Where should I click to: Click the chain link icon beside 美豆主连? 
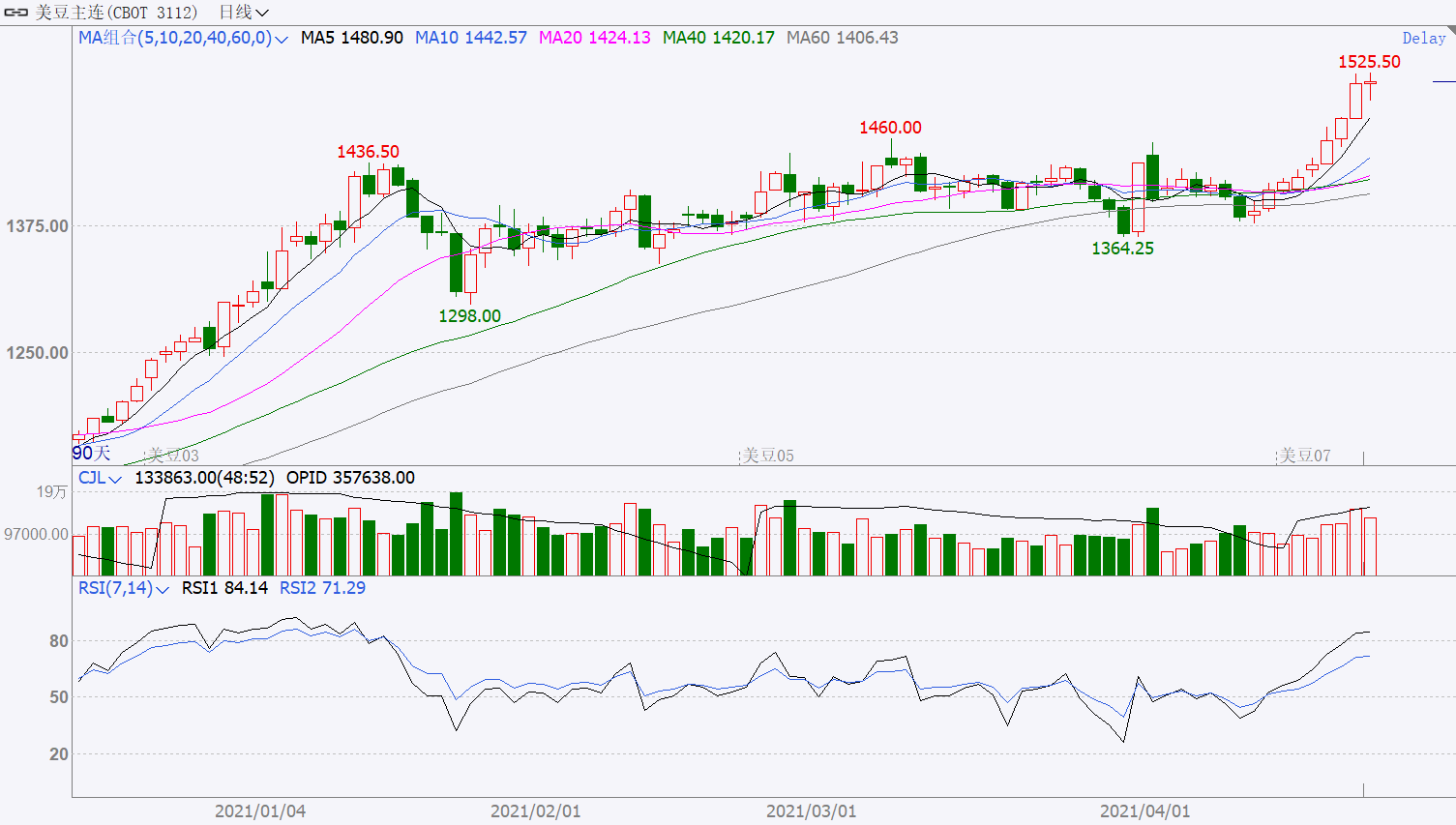point(16,13)
